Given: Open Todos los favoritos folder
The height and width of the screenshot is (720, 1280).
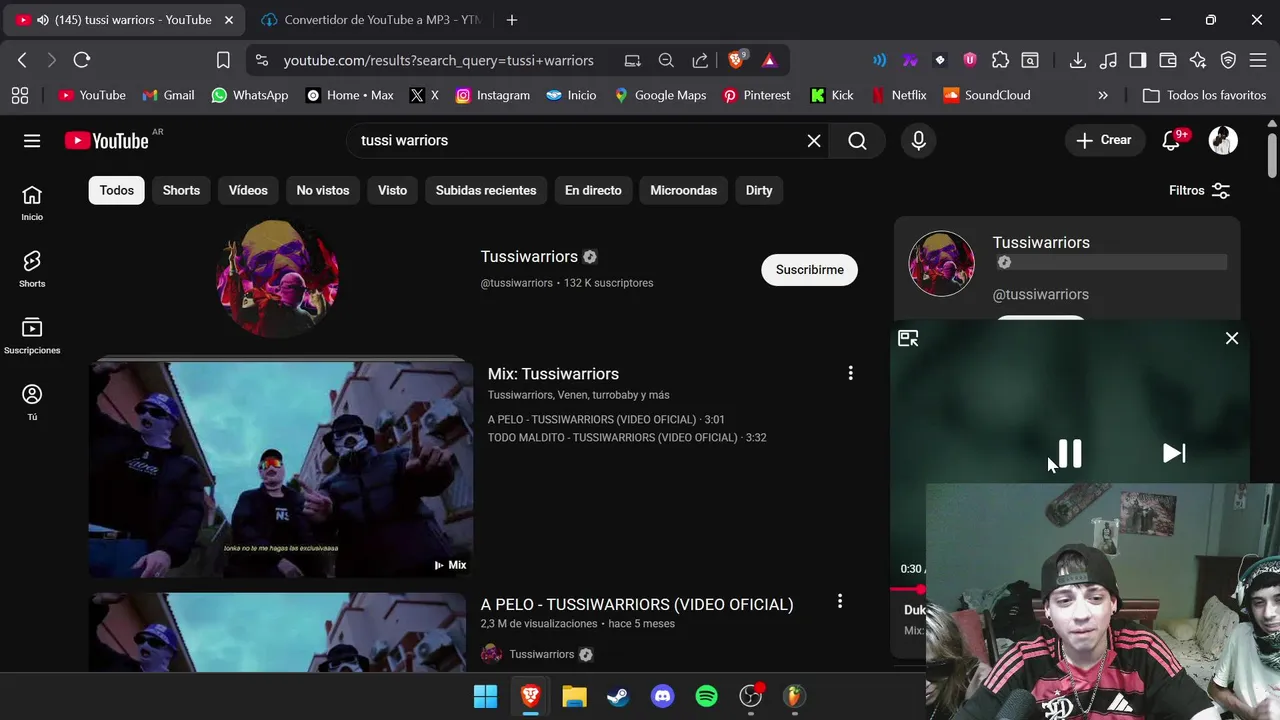Looking at the screenshot, I should 1204,95.
